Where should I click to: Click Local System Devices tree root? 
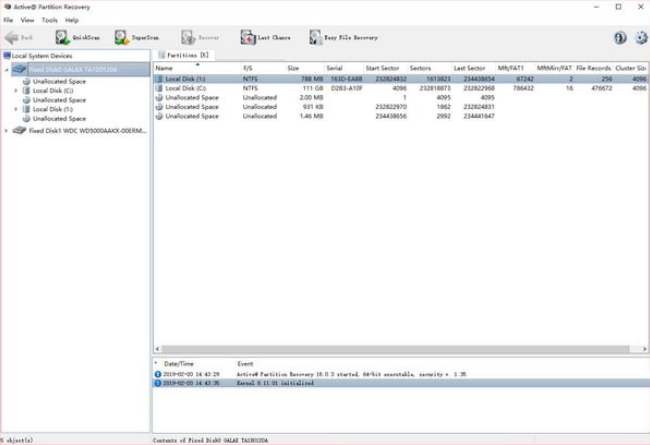pyautogui.click(x=42, y=56)
